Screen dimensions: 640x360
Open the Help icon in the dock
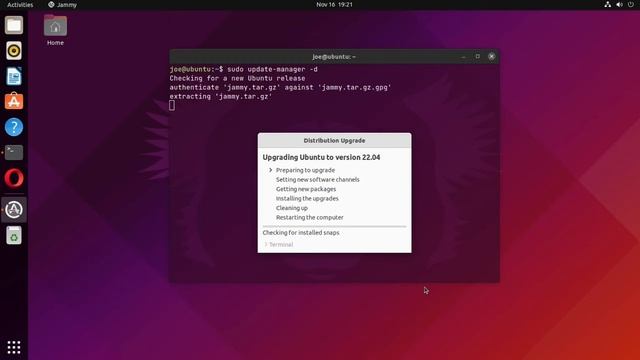pos(14,127)
